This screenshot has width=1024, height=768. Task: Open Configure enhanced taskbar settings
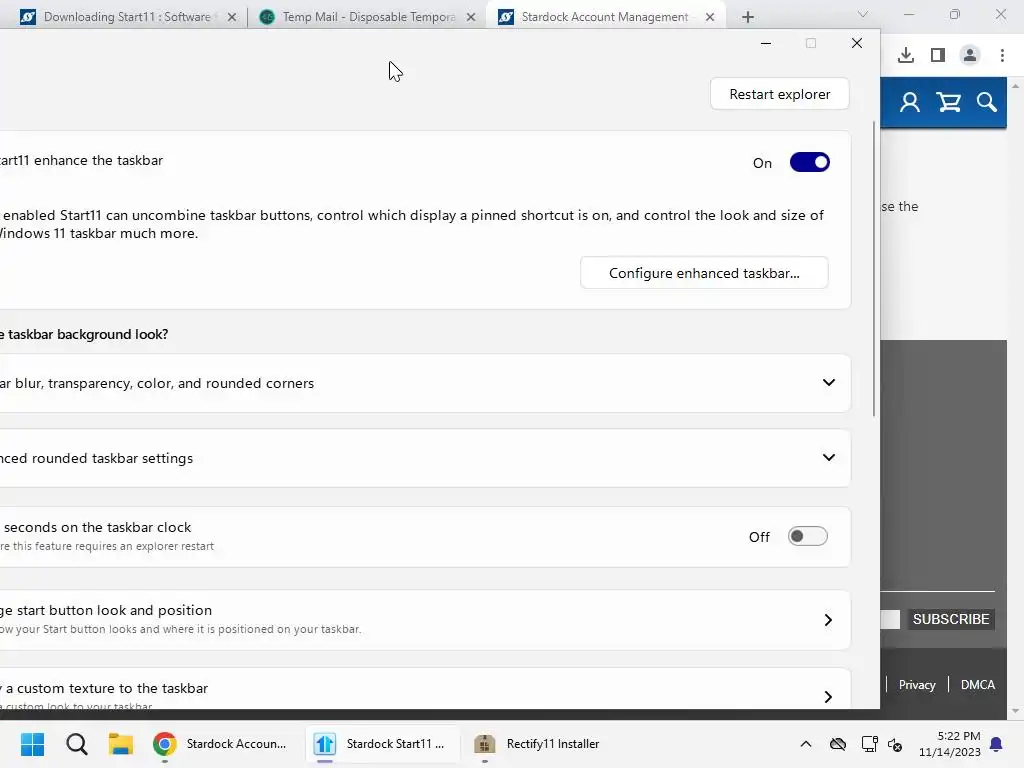point(704,273)
